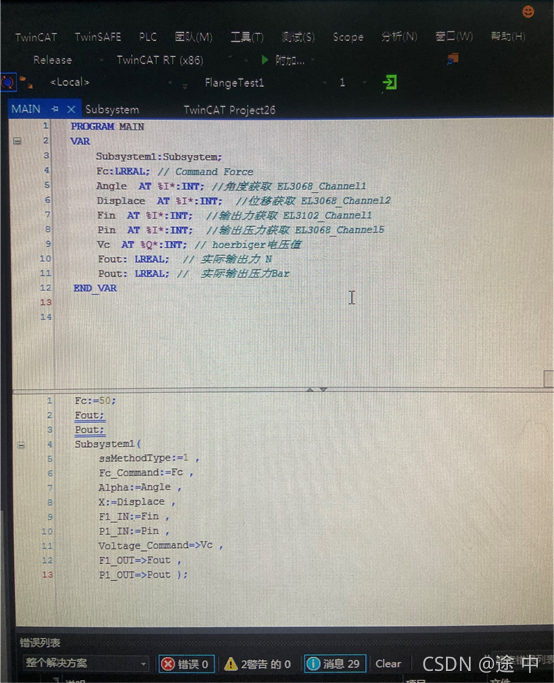Click the green start attach arrow
This screenshot has height=683, width=554.
tap(264, 60)
